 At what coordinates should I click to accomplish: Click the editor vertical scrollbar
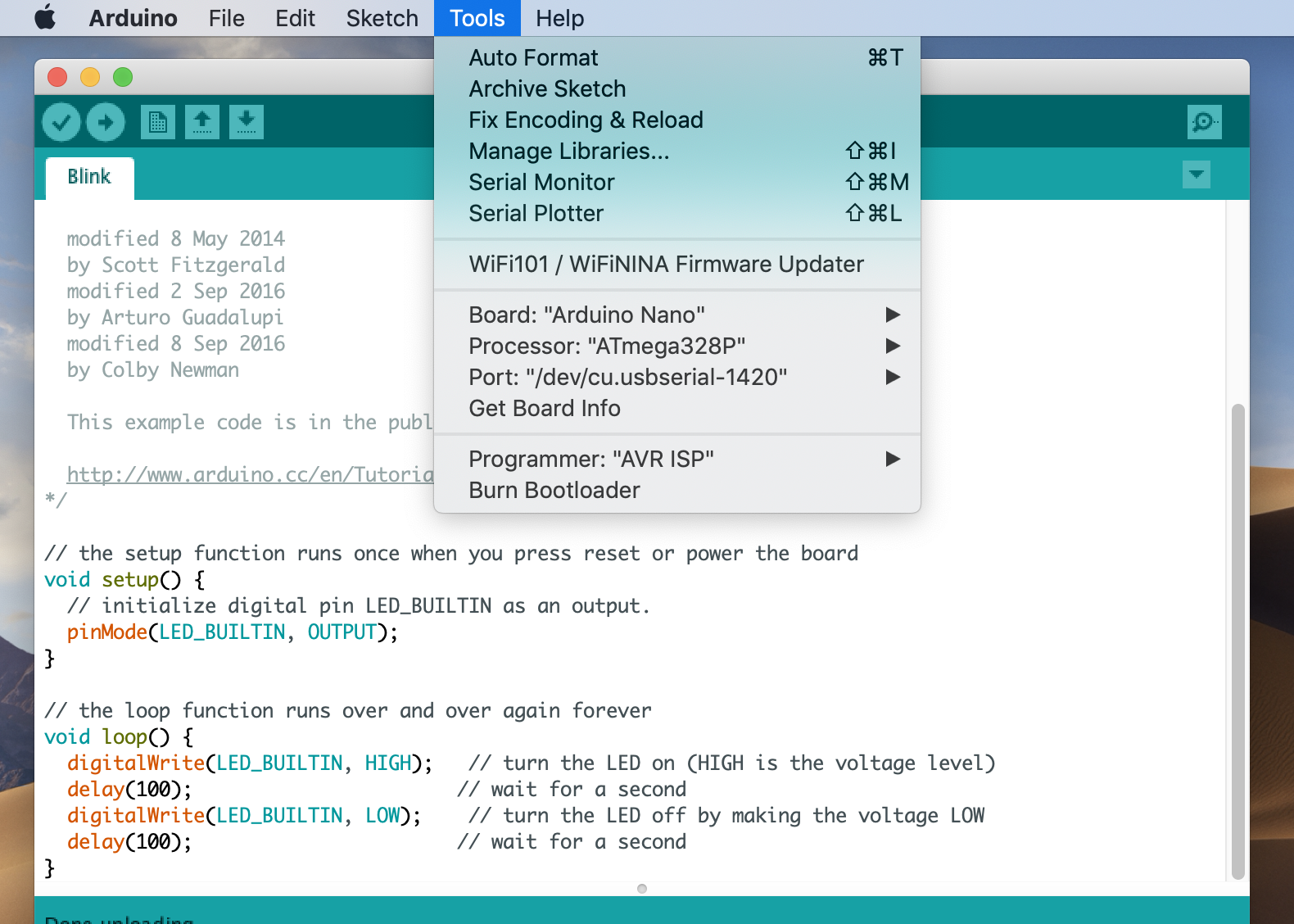1237,639
